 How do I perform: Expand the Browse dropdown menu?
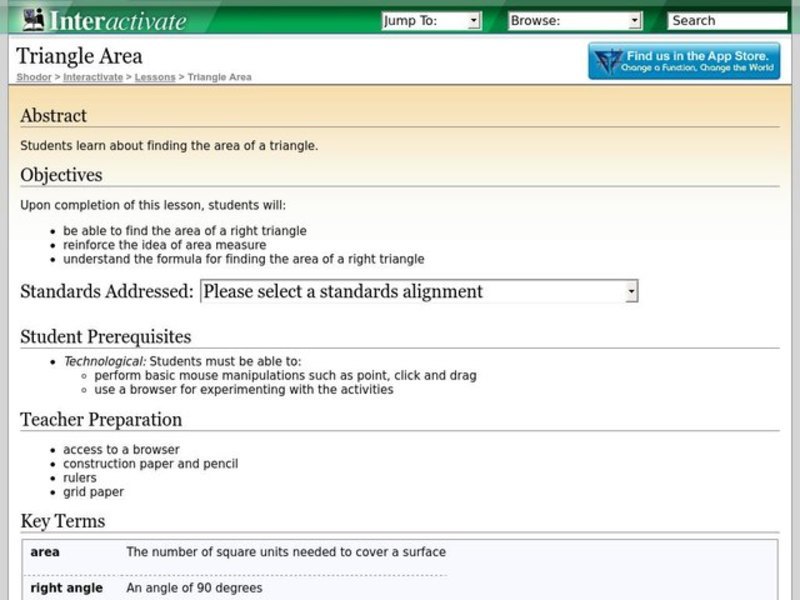coord(574,20)
